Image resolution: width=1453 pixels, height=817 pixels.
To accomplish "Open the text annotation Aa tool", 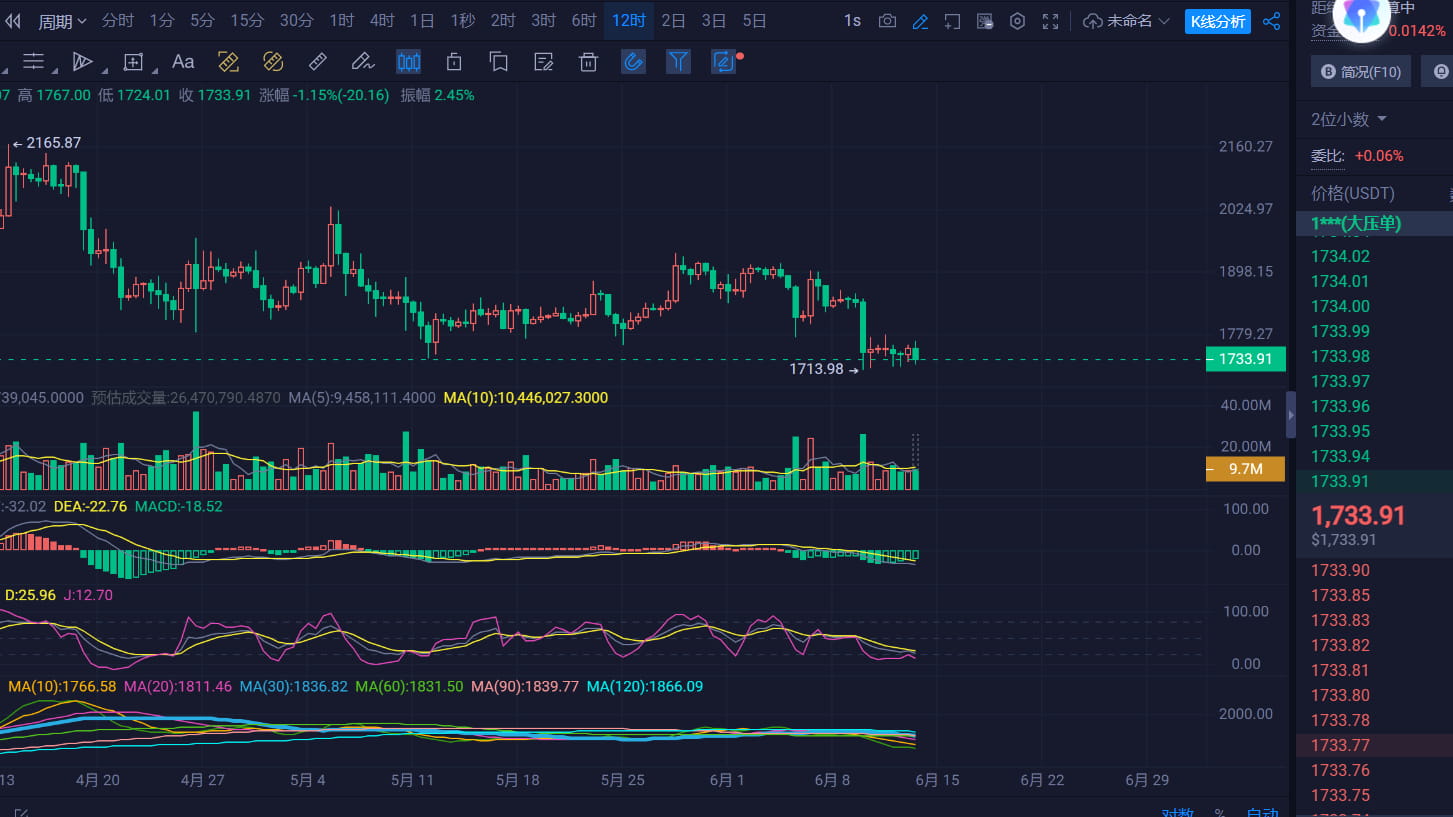I will [182, 61].
